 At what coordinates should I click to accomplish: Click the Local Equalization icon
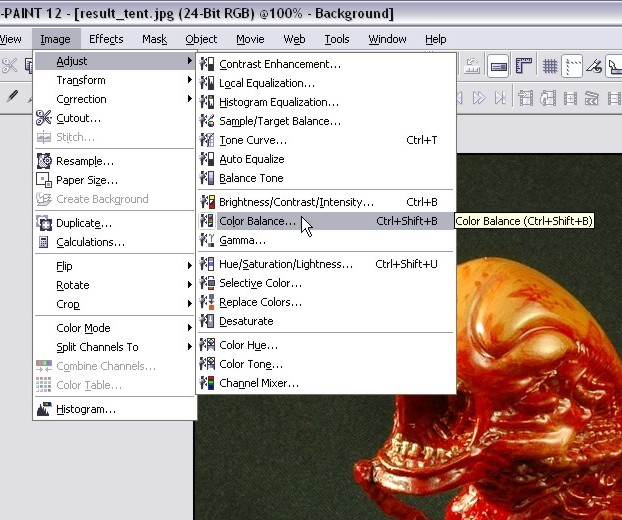[207, 83]
